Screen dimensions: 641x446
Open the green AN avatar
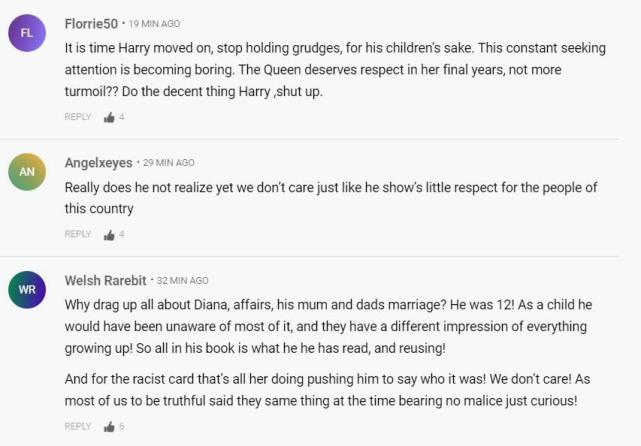(27, 172)
